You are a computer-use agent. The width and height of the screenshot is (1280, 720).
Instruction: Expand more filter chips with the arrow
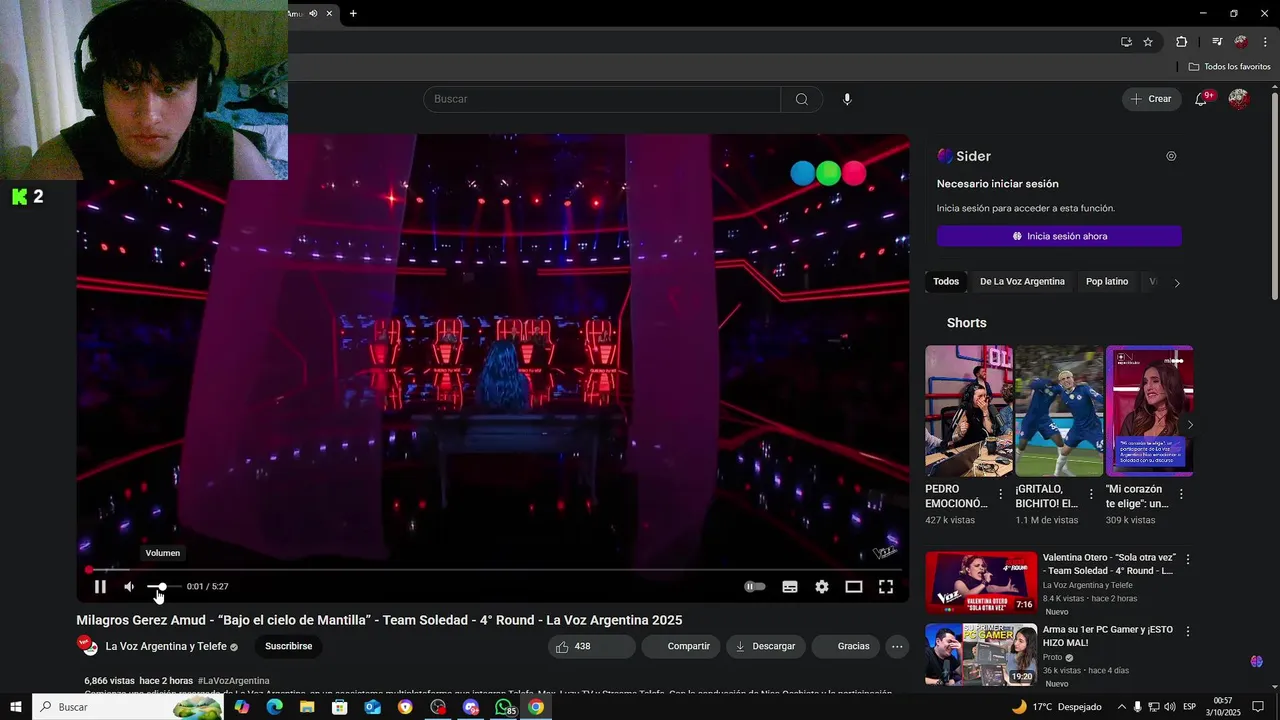tap(1177, 283)
